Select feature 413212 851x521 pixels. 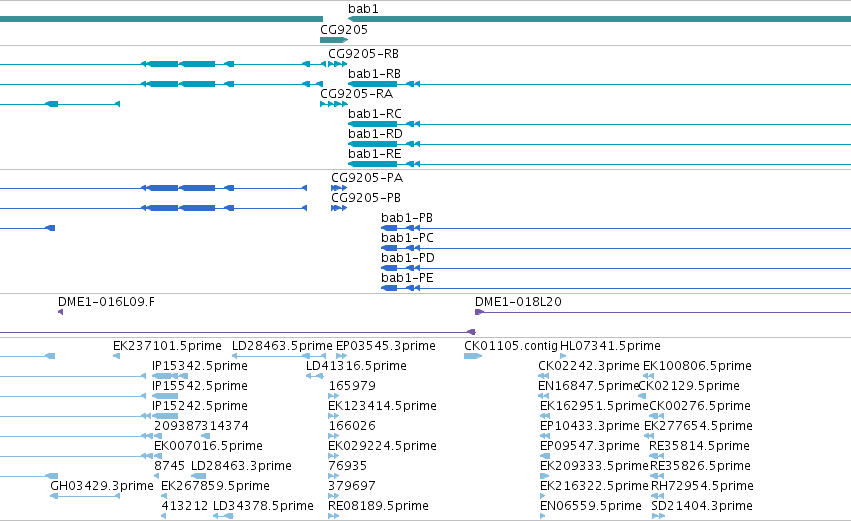(185, 507)
